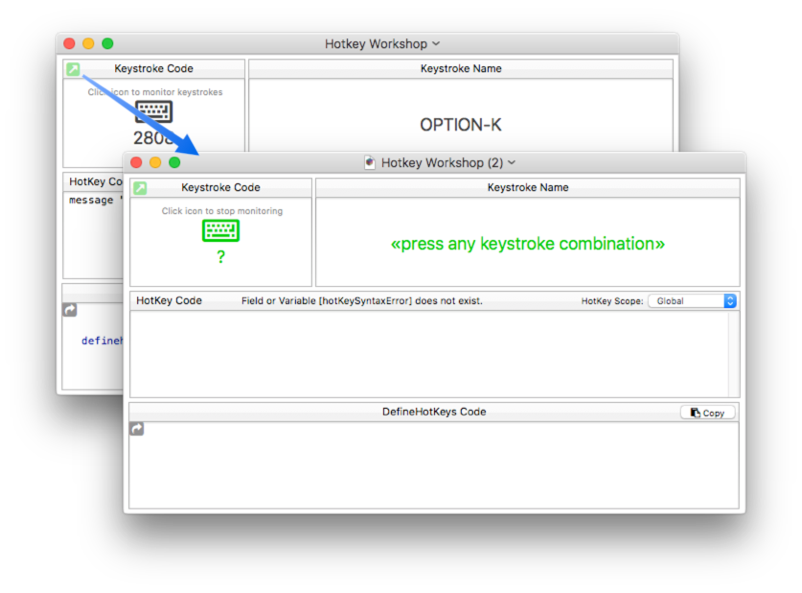Minimize the back Hotkey Workshop window
Screen dimensions: 802x593
[x=88, y=43]
